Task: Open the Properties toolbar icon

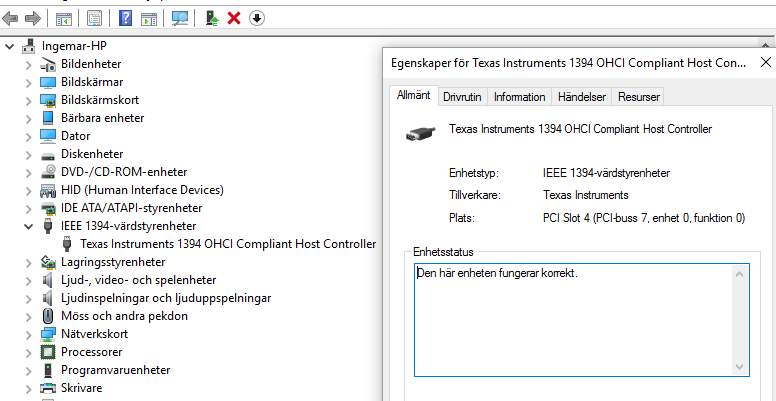Action: 94,19
